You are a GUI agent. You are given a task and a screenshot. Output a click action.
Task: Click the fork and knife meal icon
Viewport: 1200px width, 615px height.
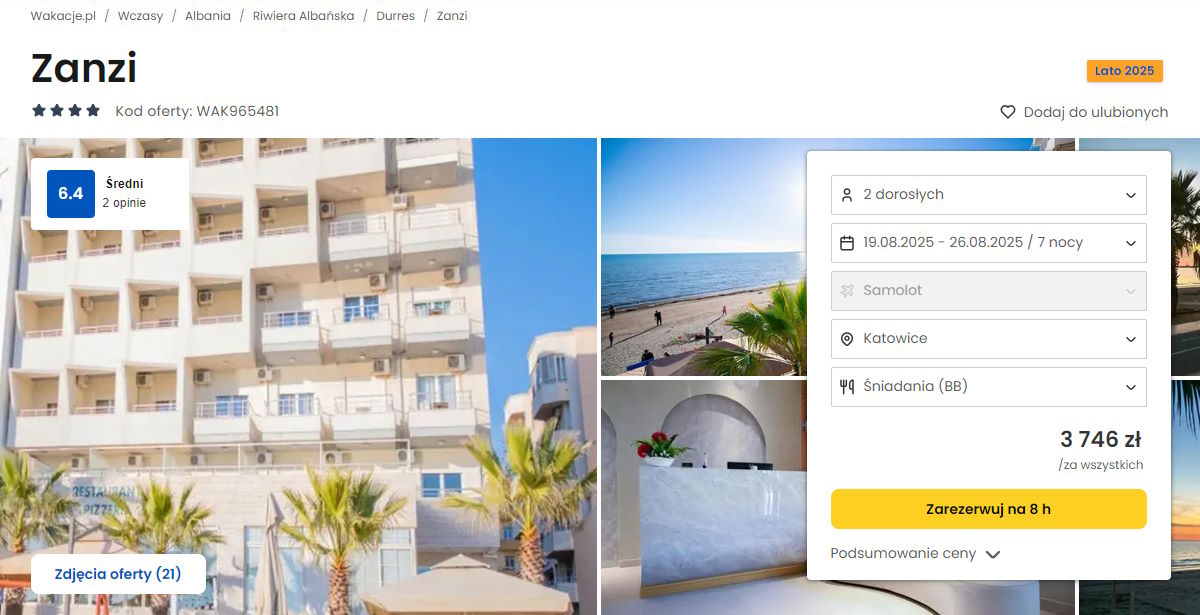pos(847,387)
